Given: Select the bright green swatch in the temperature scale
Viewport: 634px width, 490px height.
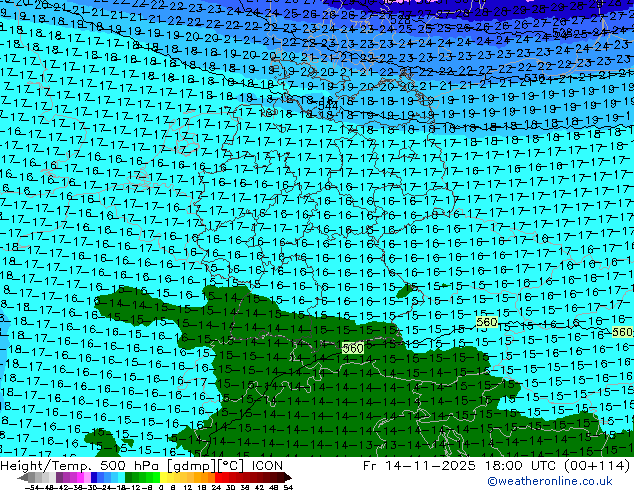Looking at the screenshot, I should pos(156,477).
